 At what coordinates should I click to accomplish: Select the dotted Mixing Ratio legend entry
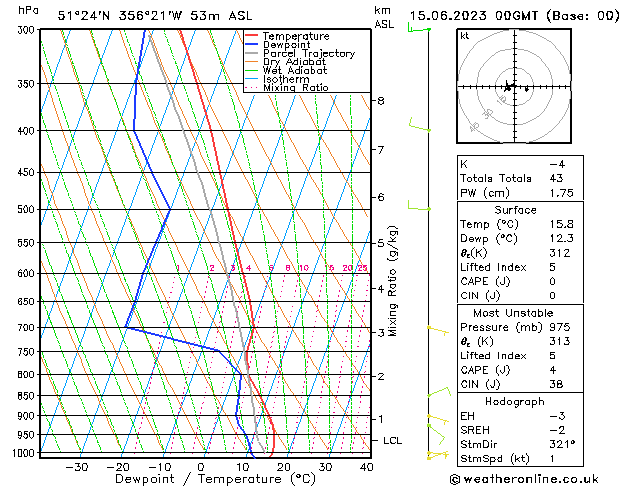296,88
